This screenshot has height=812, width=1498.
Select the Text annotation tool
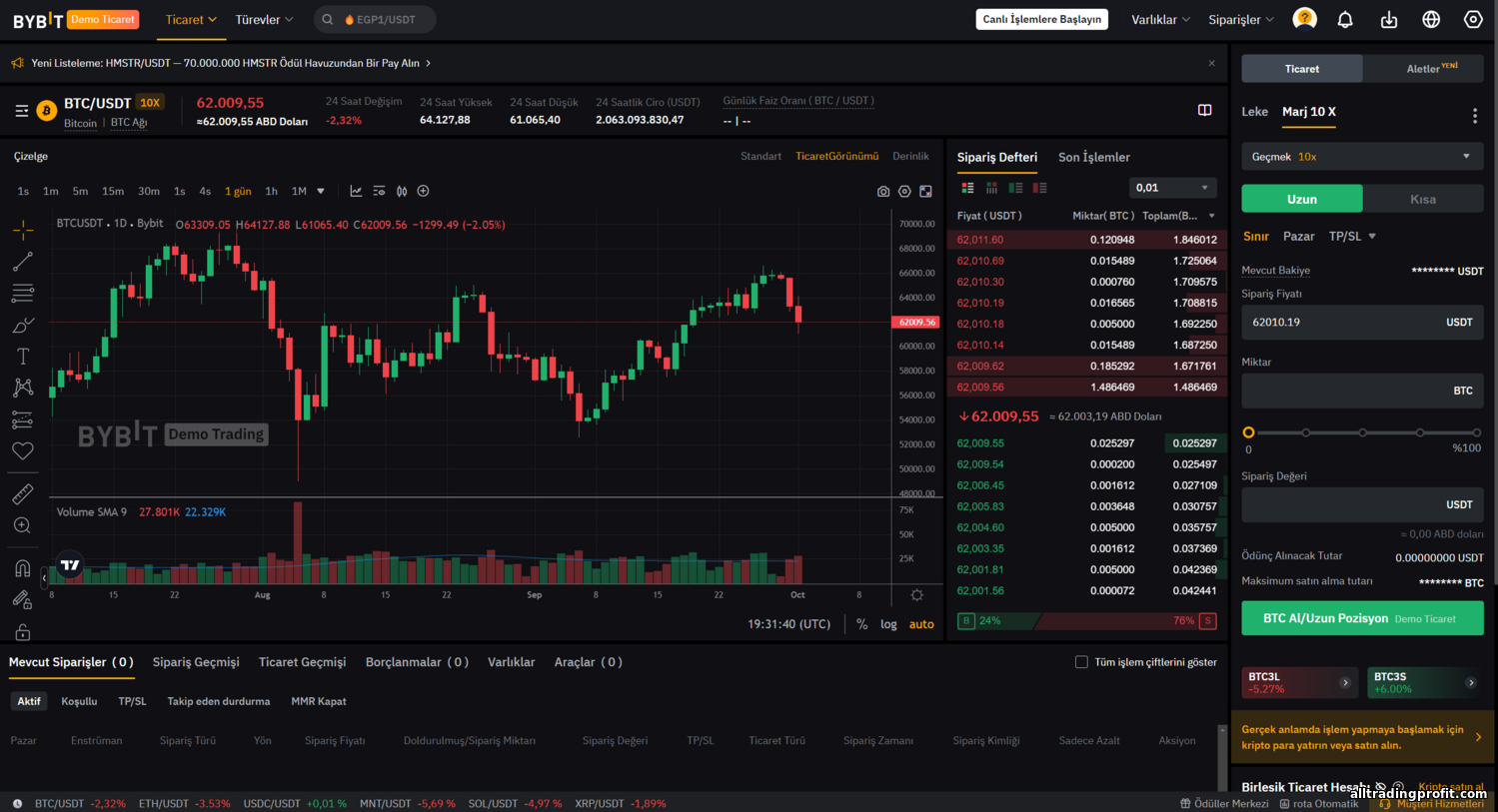[x=23, y=357]
